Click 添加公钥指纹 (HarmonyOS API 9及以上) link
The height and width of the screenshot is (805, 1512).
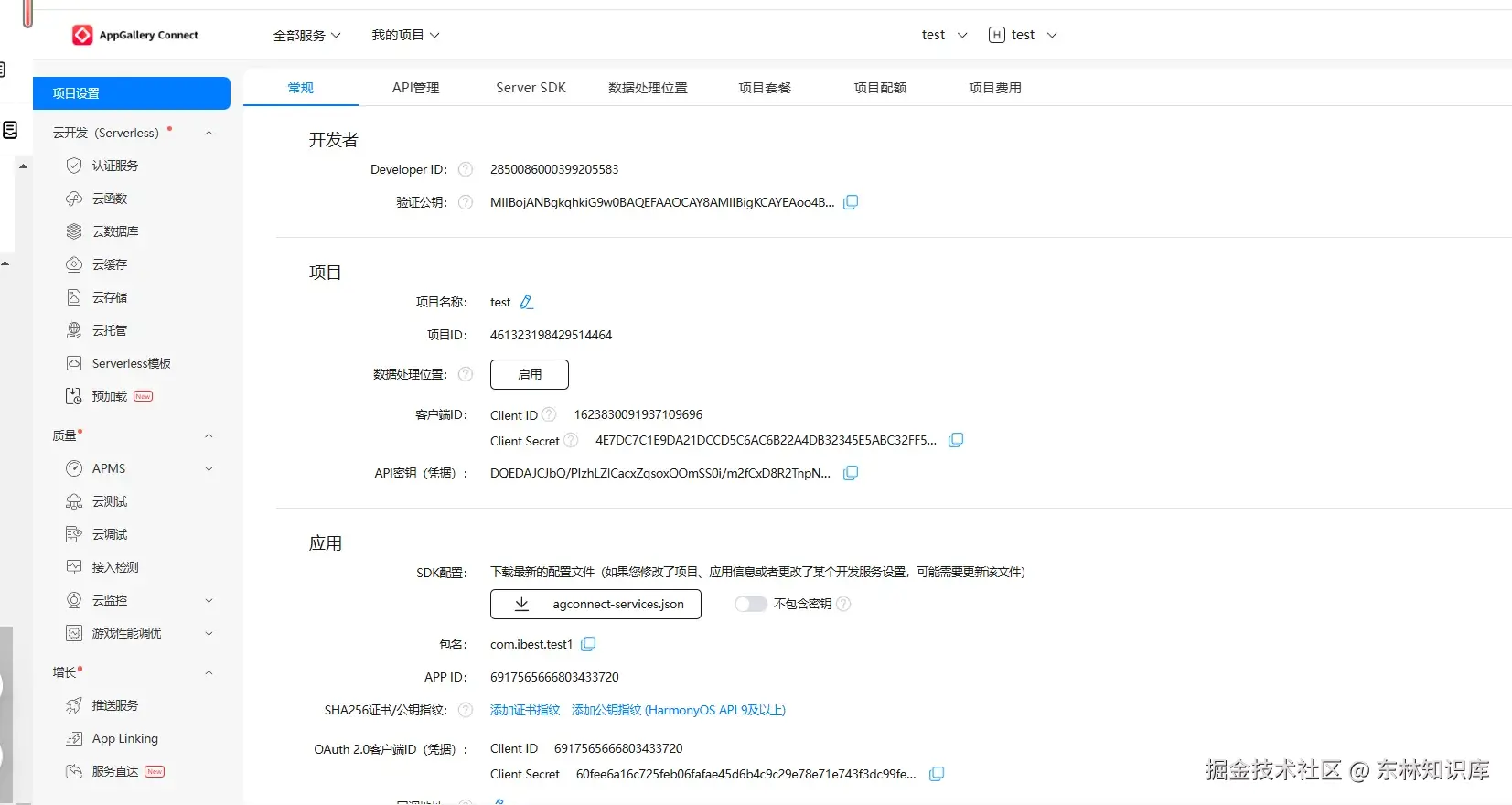679,710
